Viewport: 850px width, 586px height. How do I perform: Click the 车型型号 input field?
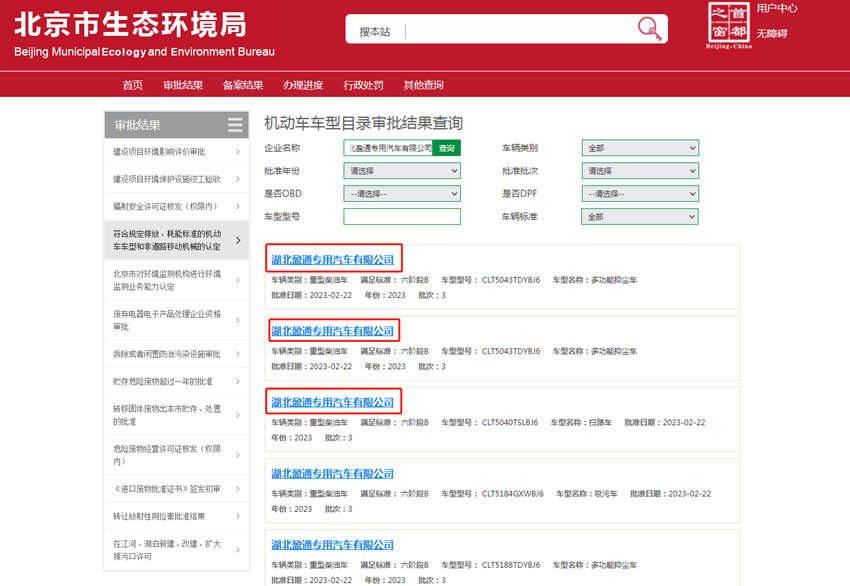pyautogui.click(x=401, y=217)
